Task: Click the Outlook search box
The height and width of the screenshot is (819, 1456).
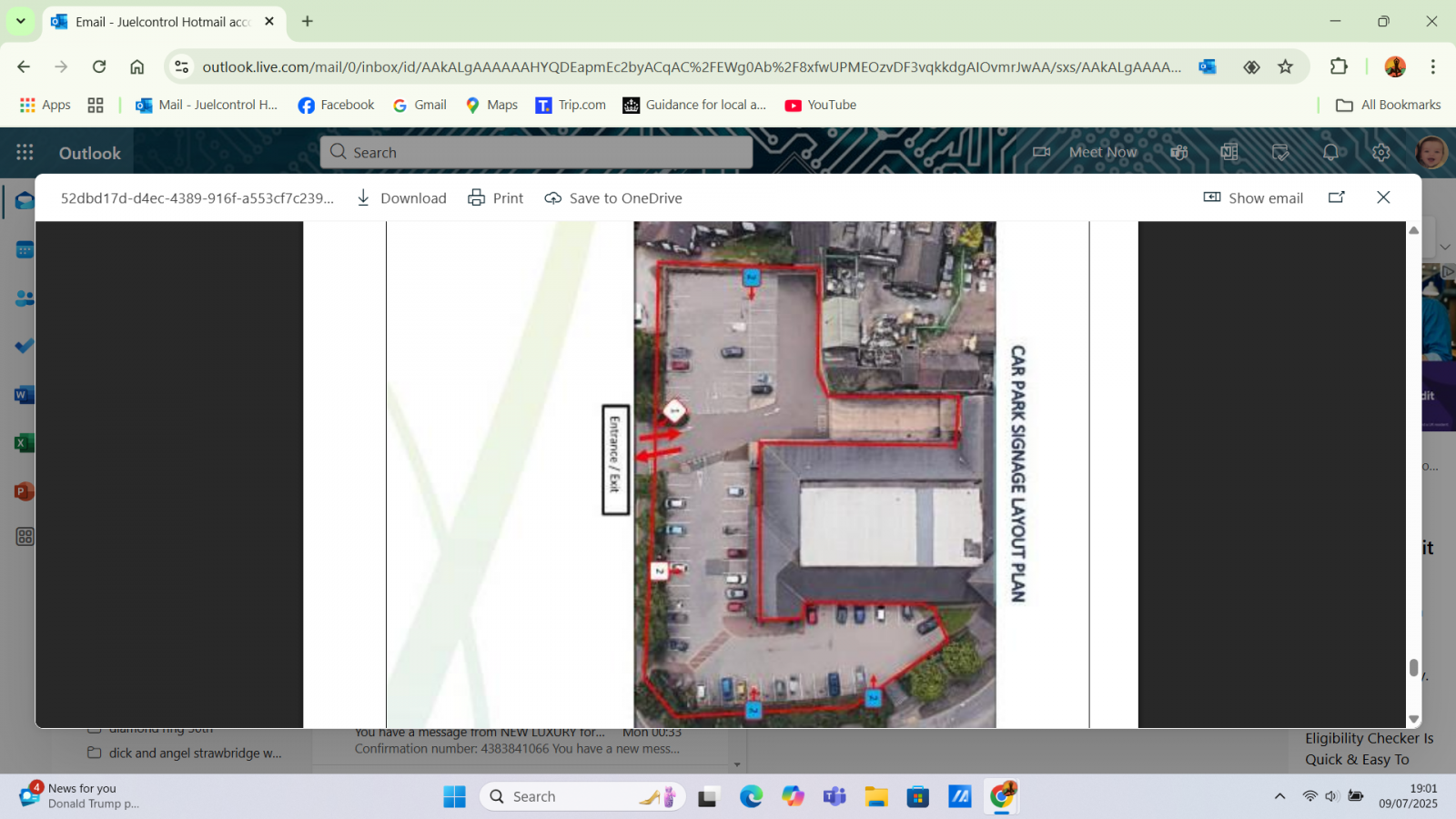Action: point(536,152)
